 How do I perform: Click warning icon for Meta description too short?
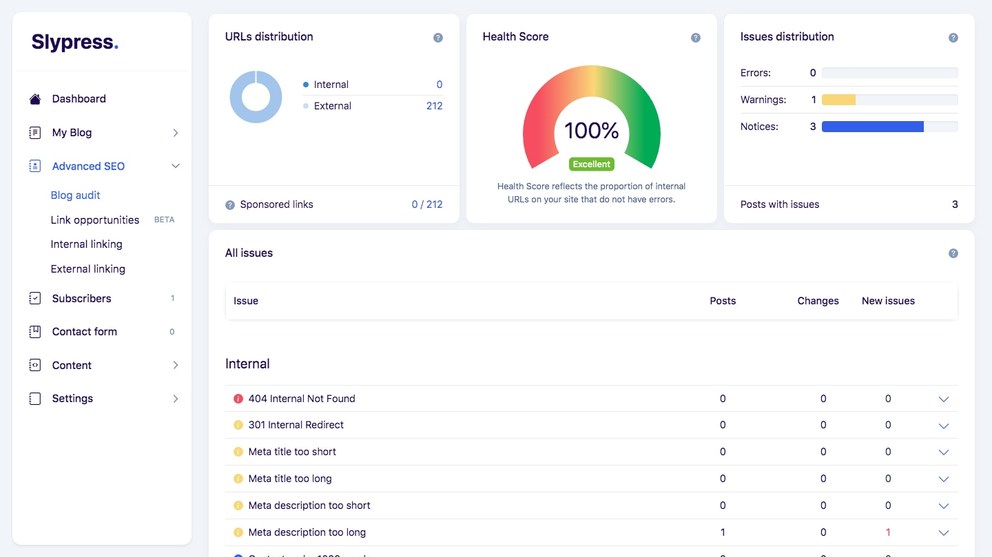click(238, 506)
